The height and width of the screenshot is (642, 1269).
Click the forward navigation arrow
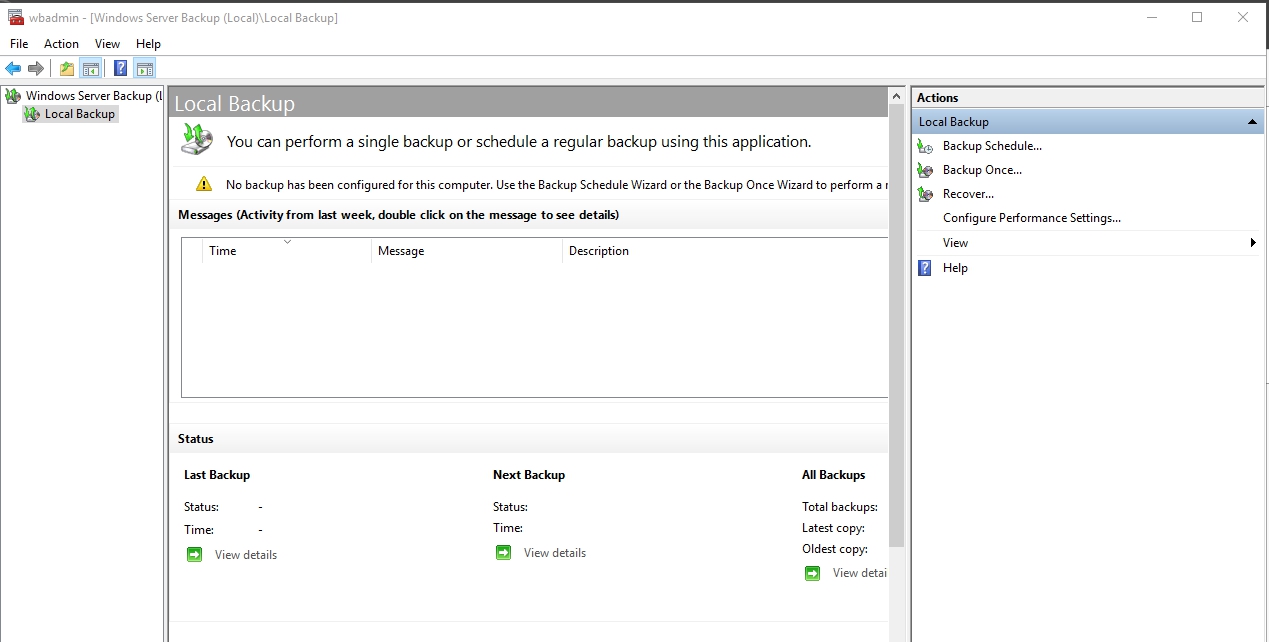pos(37,67)
